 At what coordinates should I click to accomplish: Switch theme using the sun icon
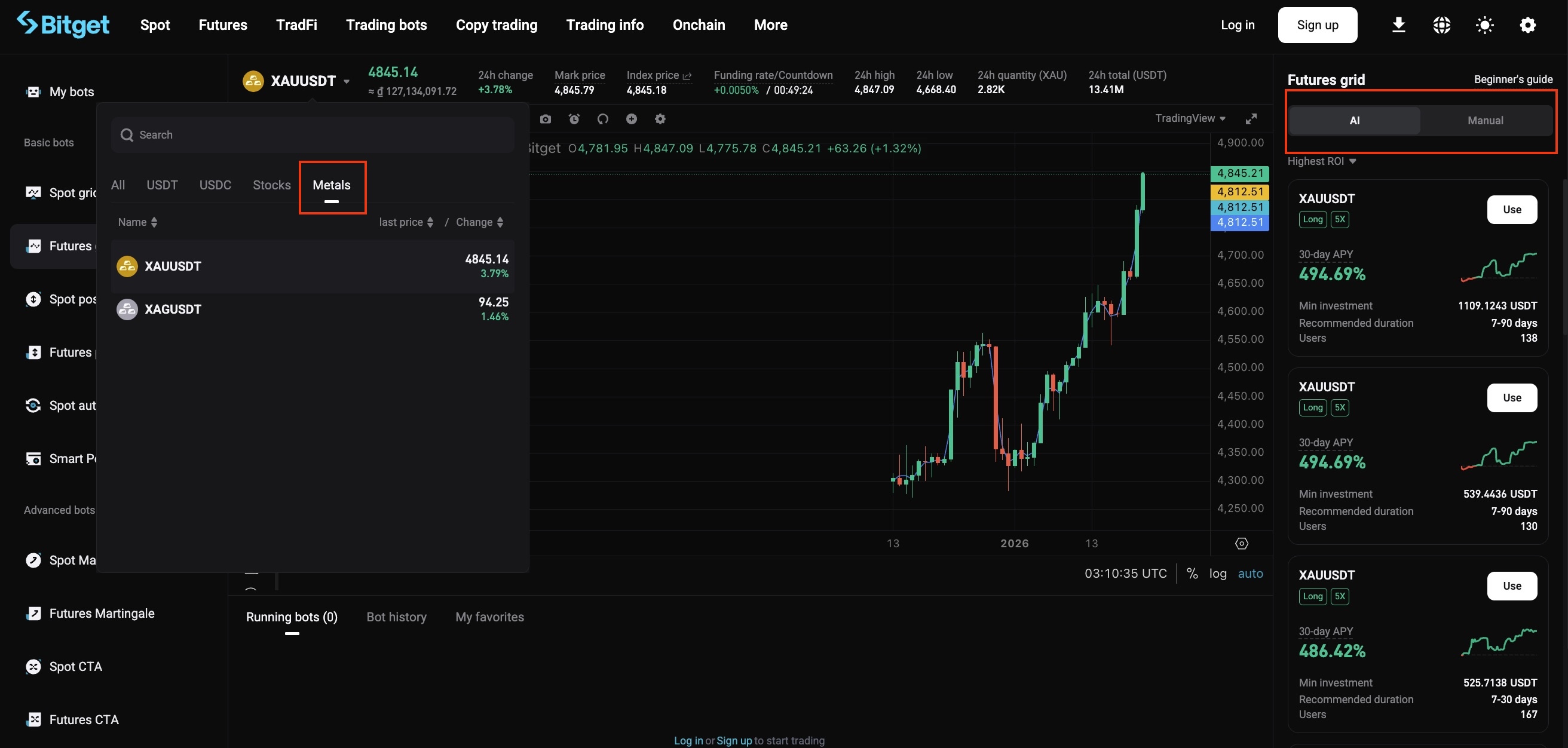[x=1484, y=24]
